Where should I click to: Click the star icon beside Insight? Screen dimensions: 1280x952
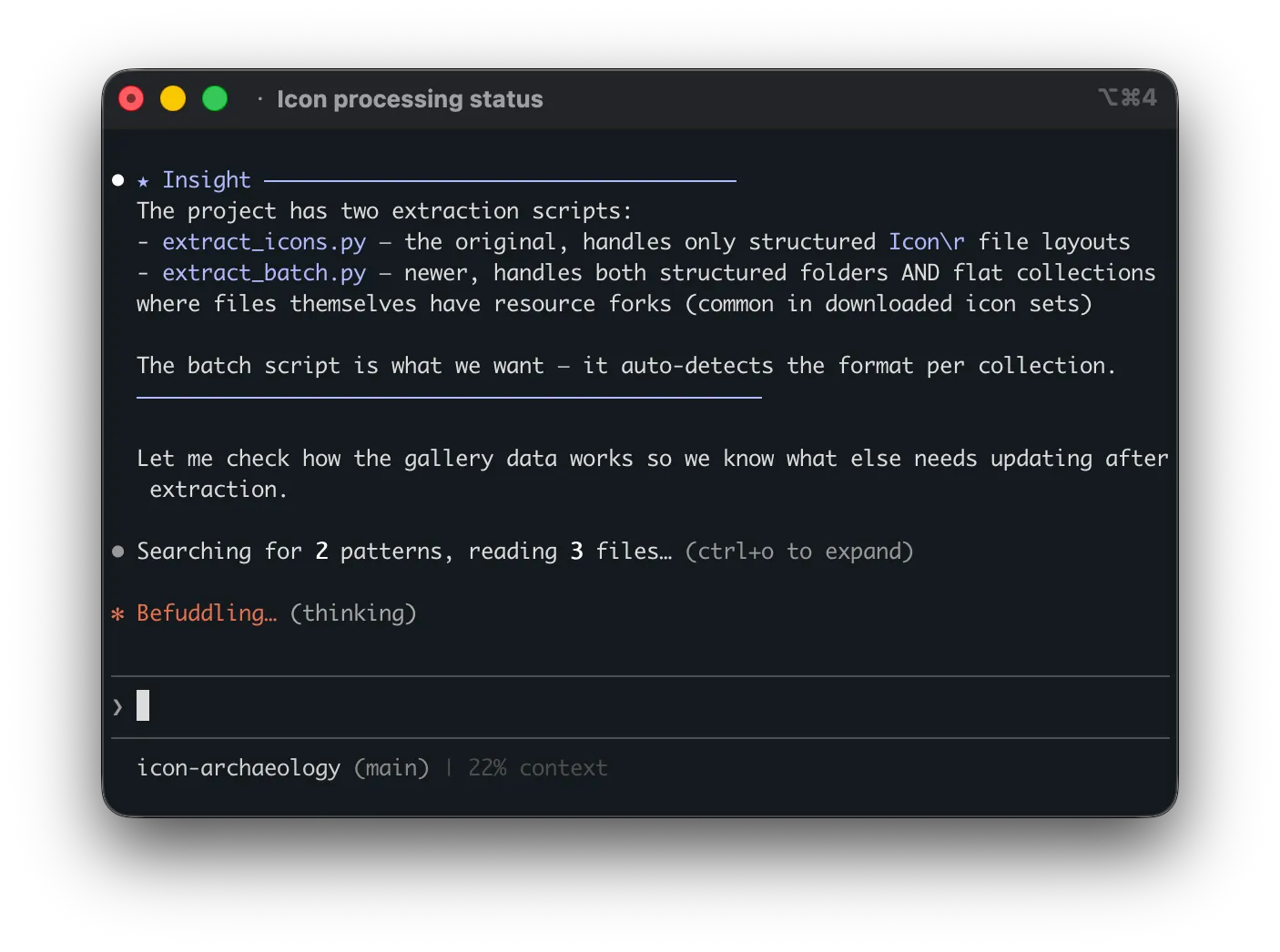(x=143, y=181)
